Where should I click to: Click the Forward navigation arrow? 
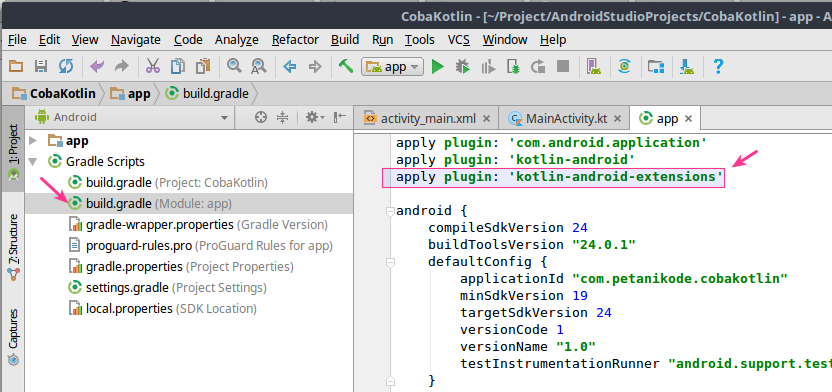coord(315,66)
